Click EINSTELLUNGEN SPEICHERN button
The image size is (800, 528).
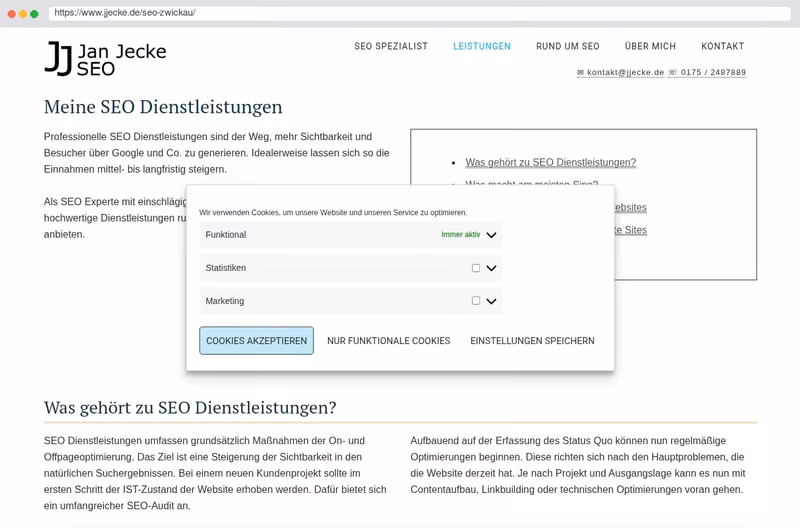[x=532, y=341]
